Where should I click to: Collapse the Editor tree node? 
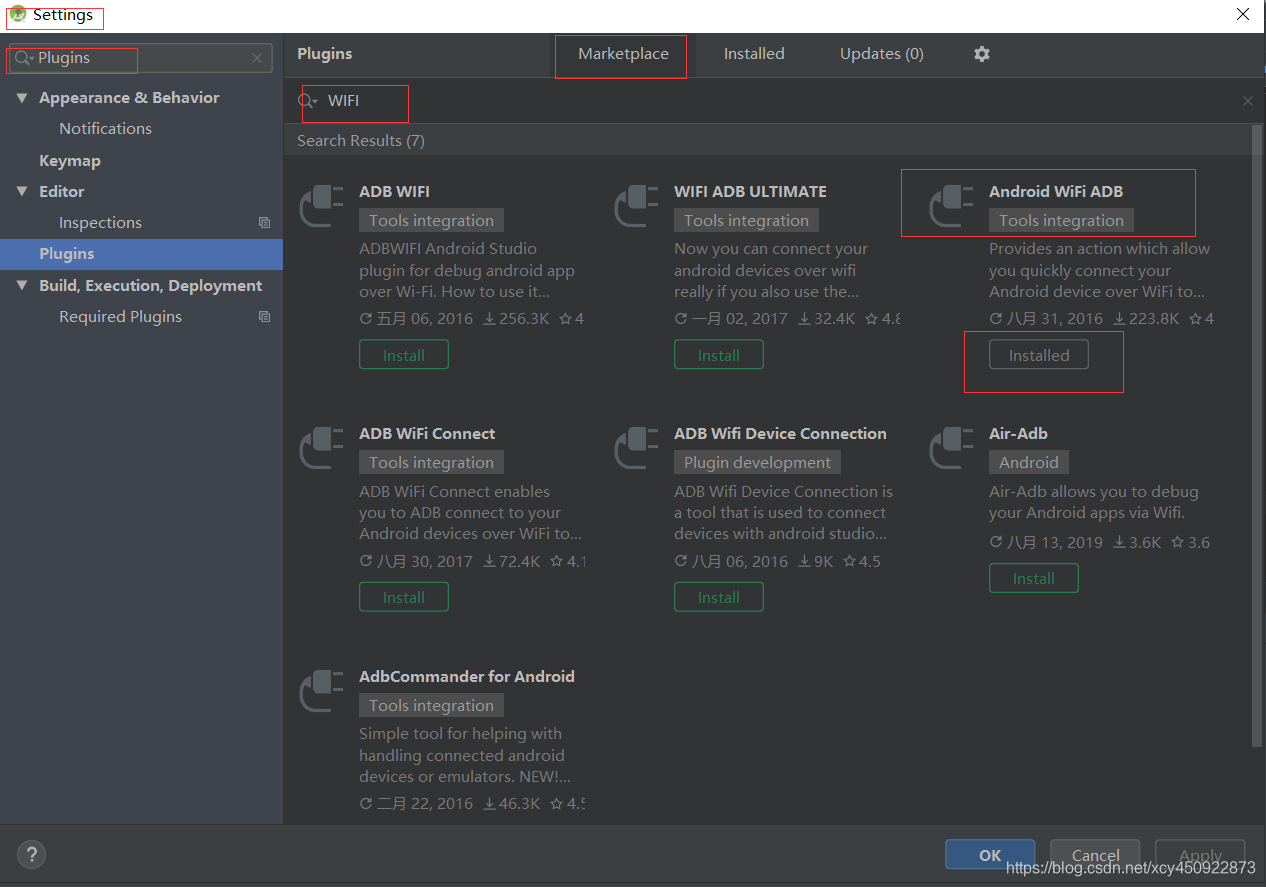[x=22, y=192]
